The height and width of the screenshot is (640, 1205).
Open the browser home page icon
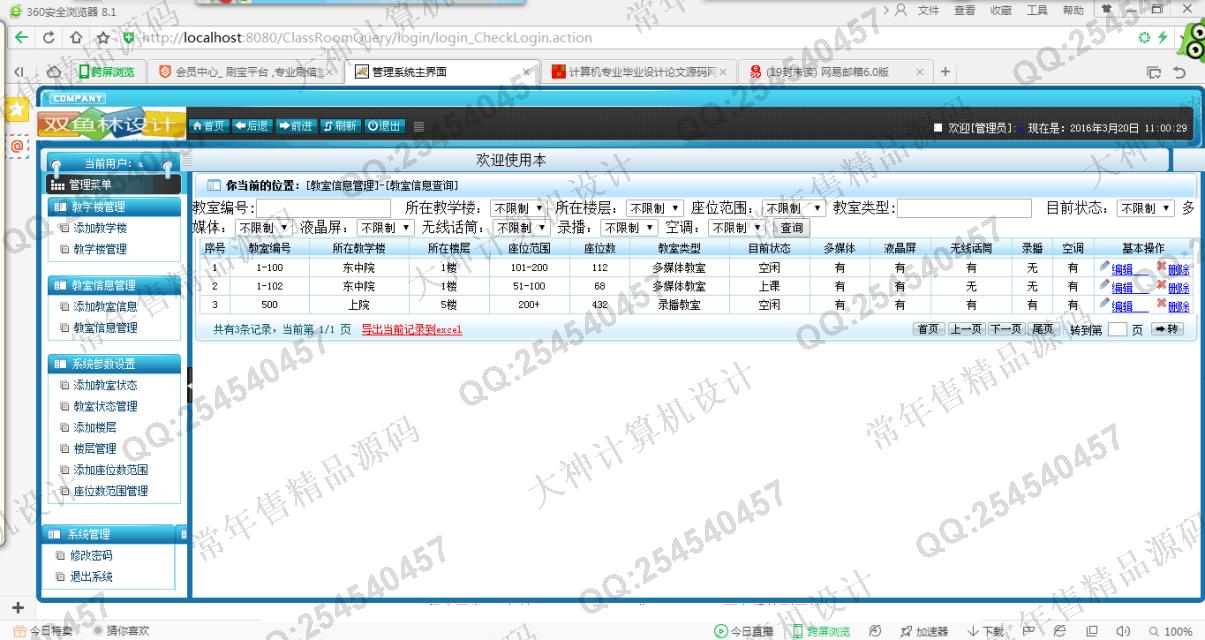pyautogui.click(x=76, y=38)
